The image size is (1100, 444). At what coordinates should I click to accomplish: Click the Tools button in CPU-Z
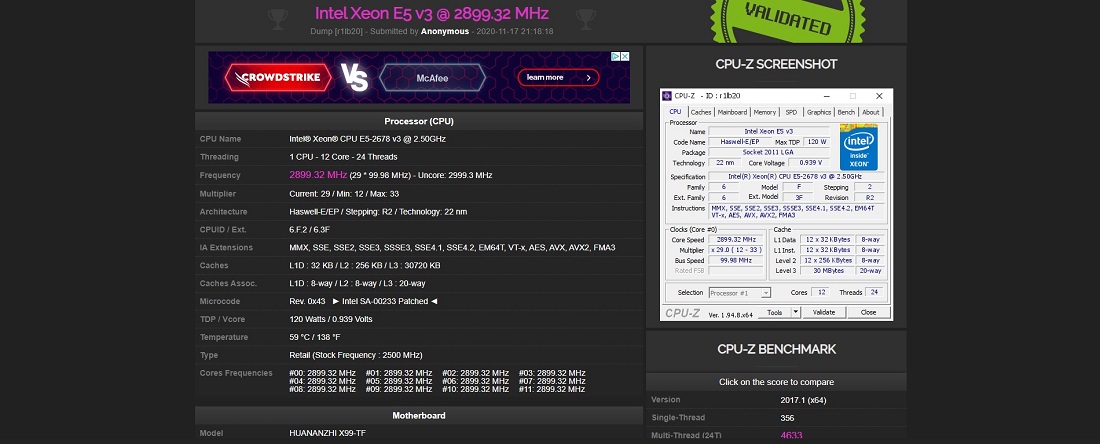tap(774, 312)
